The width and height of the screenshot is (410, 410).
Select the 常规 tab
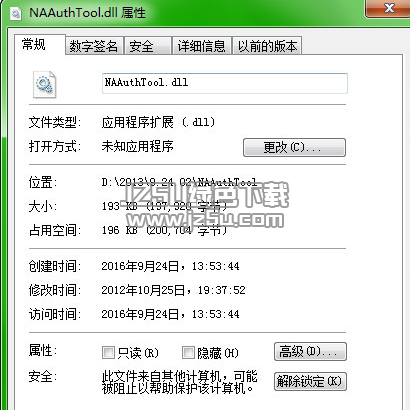40,44
